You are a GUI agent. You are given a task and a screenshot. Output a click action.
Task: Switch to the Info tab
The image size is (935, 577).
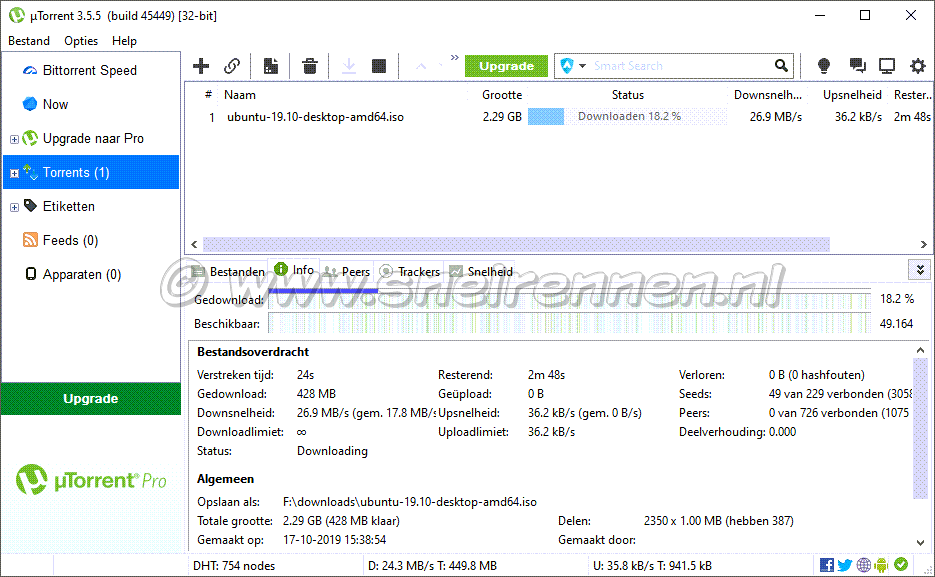294,270
